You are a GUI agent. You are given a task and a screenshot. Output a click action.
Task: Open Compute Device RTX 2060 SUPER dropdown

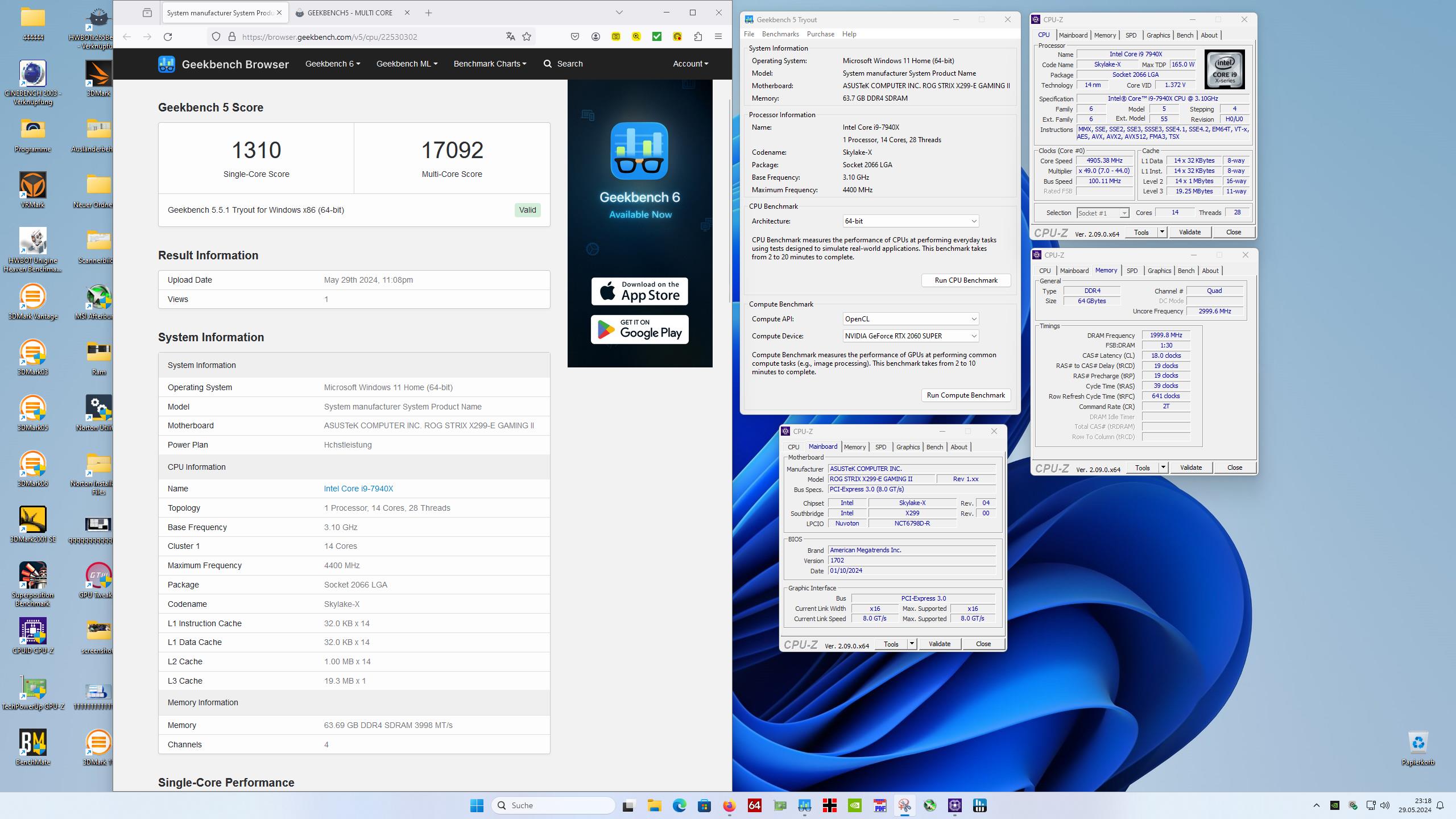click(x=911, y=336)
